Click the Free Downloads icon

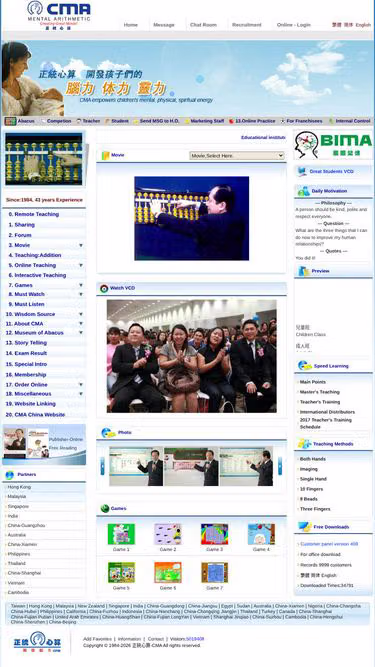point(304,527)
